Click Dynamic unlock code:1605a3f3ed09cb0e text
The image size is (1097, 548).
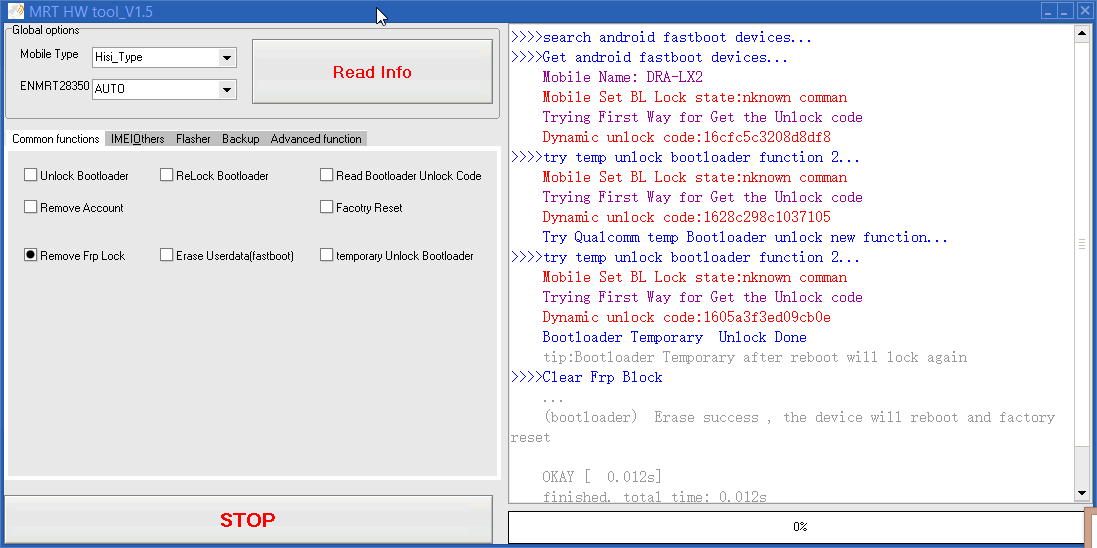pos(686,317)
